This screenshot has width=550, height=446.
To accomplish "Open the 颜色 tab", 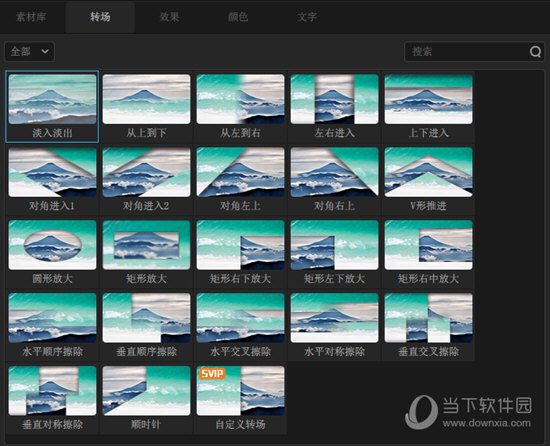I will tap(238, 16).
